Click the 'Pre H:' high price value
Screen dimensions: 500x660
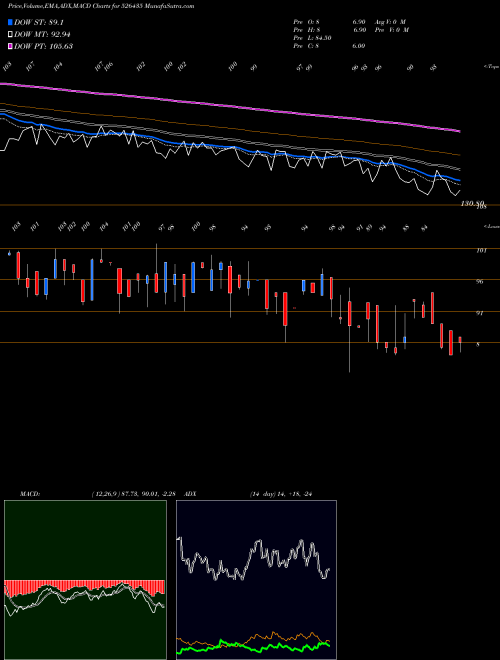(329, 30)
